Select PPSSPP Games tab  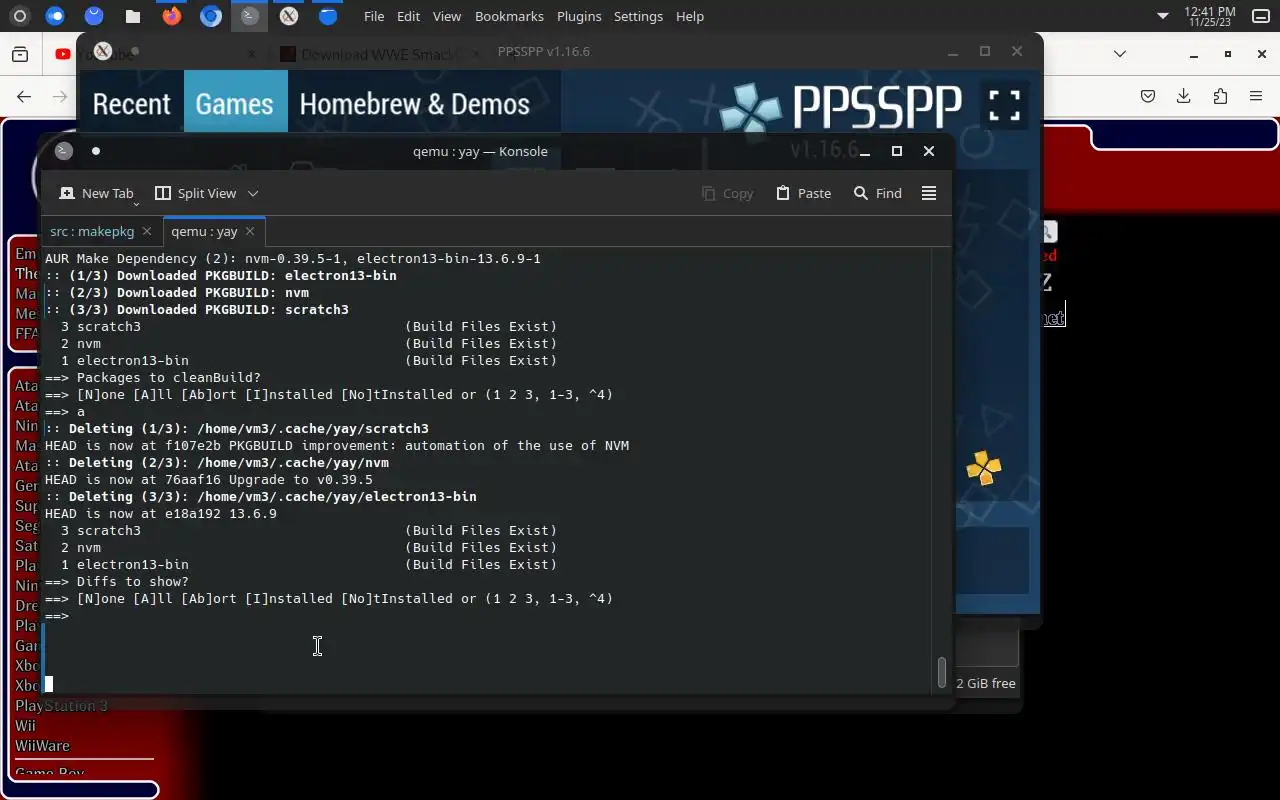coord(235,104)
